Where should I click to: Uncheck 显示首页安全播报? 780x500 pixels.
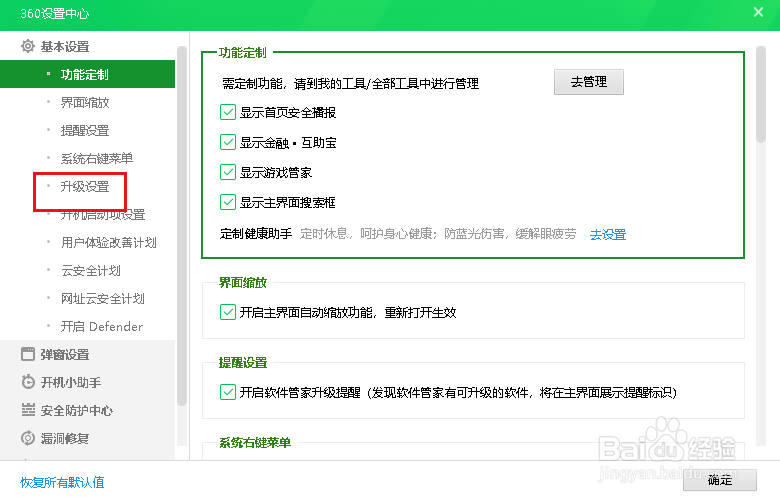point(228,112)
